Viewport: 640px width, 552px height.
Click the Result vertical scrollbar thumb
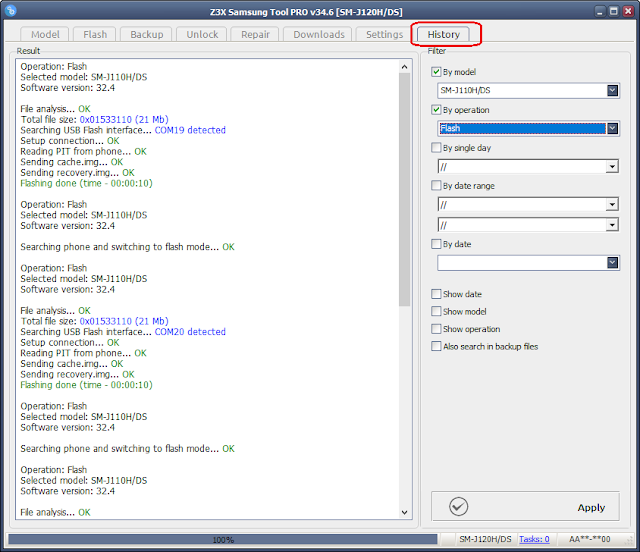point(404,189)
